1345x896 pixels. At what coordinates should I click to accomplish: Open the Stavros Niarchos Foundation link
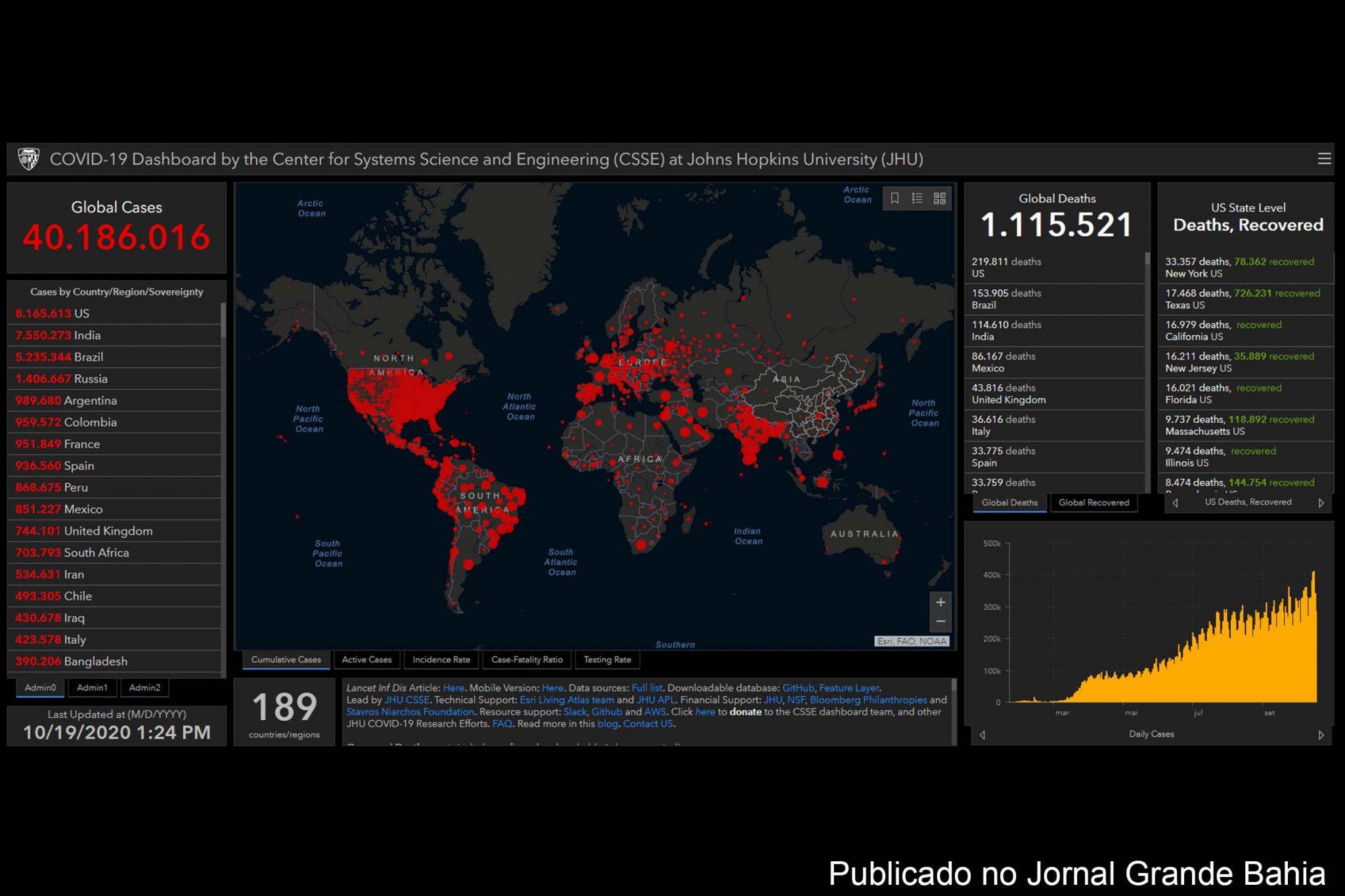(410, 712)
